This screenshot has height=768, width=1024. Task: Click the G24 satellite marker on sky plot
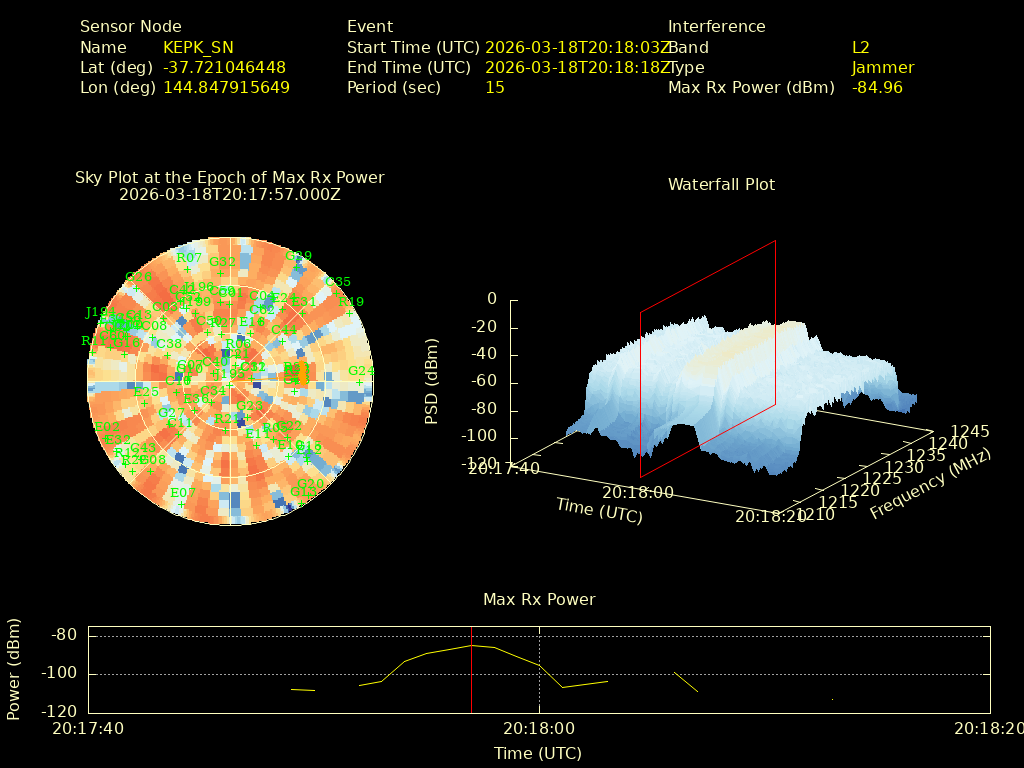[x=359, y=382]
